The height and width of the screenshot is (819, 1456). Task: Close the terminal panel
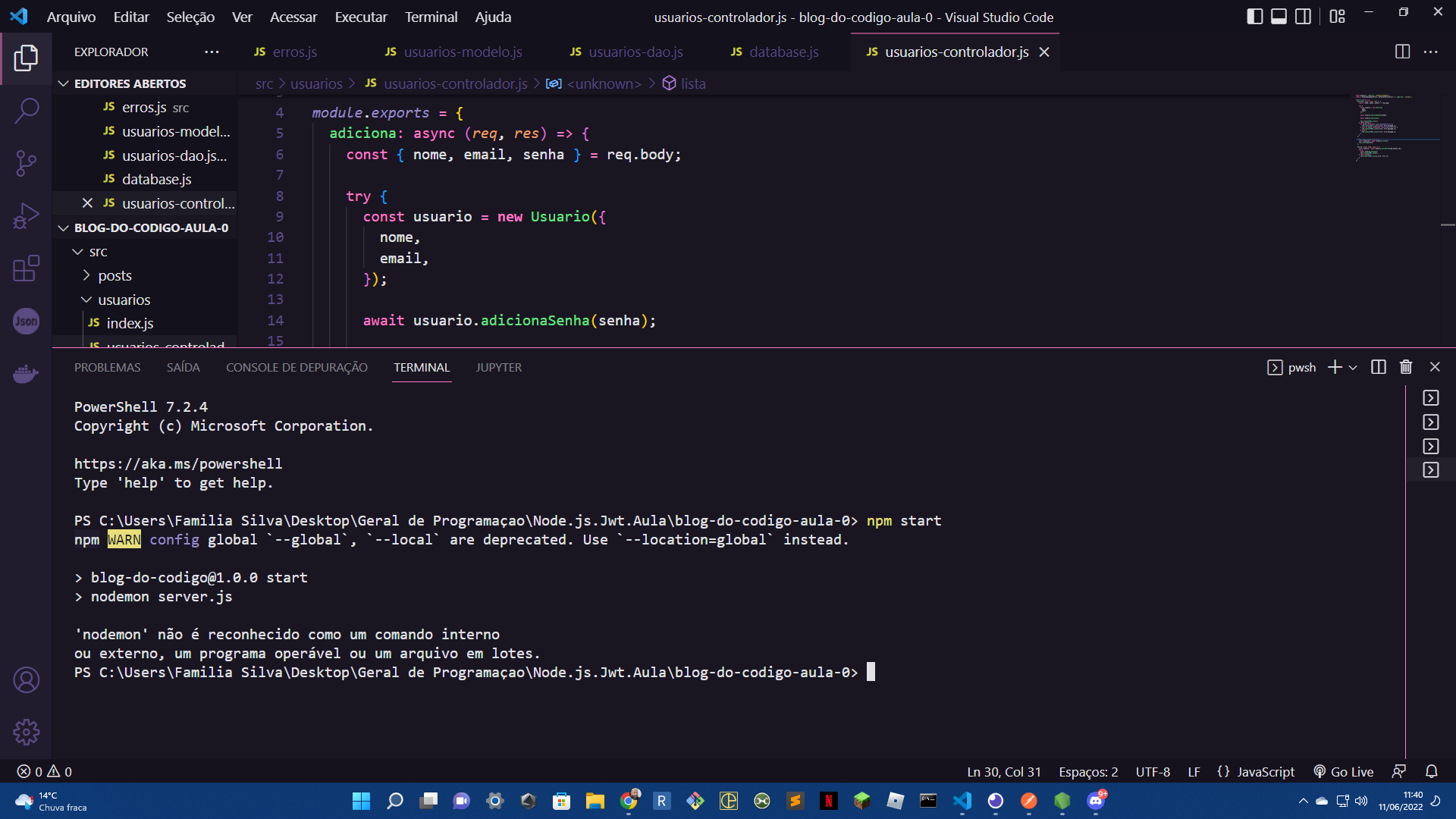(x=1435, y=367)
